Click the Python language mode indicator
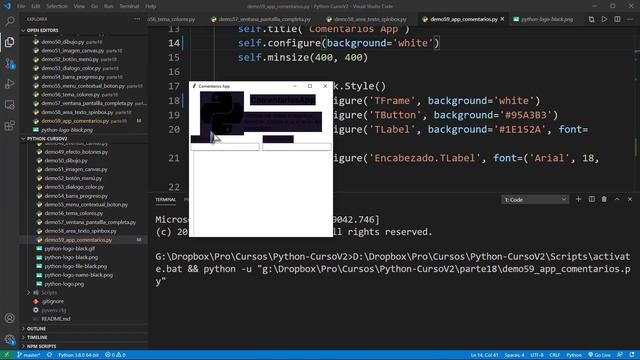This screenshot has height=360, width=640. (x=573, y=355)
